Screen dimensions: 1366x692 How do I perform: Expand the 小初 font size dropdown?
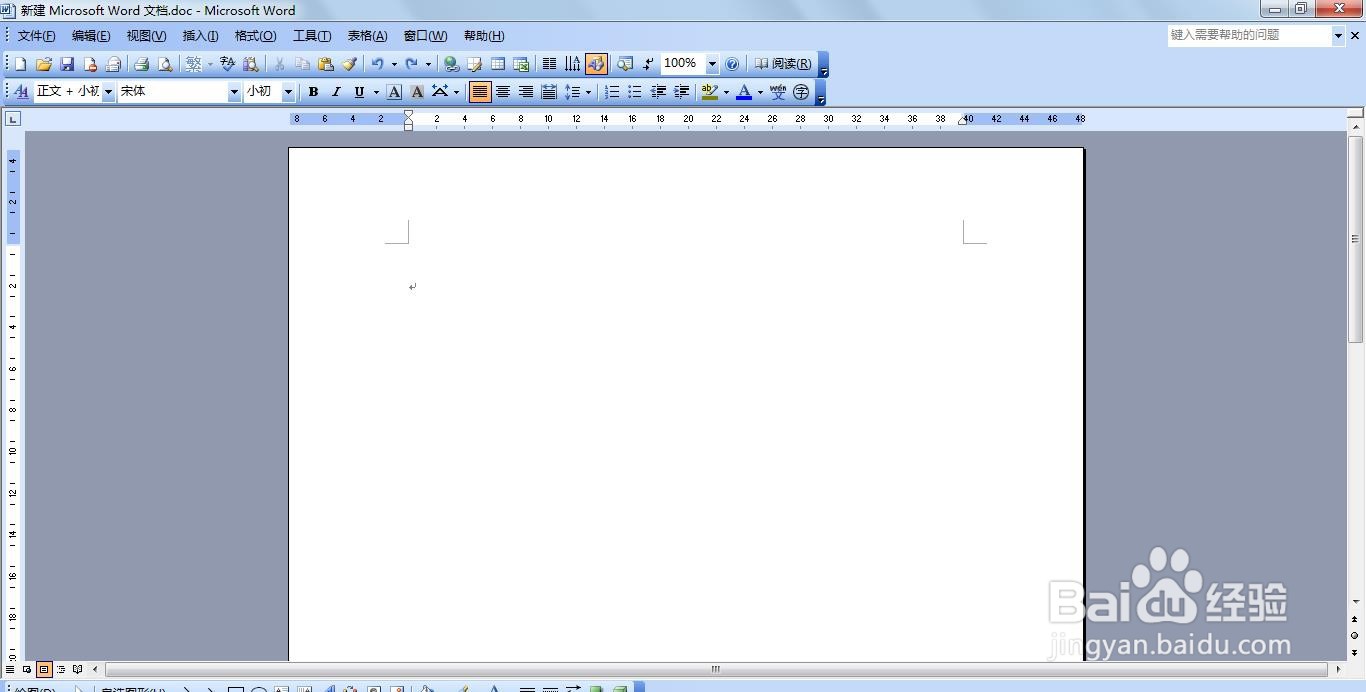(288, 92)
